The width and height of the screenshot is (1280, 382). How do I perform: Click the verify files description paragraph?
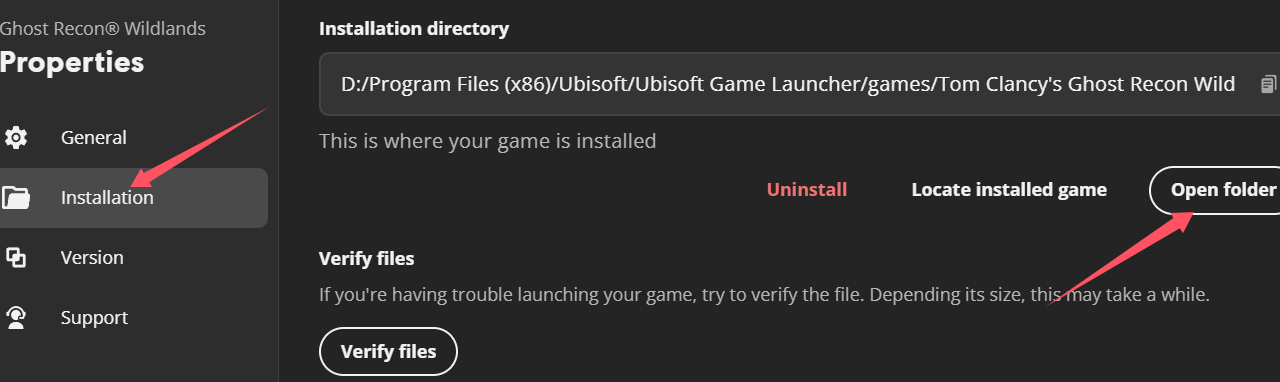(x=764, y=295)
